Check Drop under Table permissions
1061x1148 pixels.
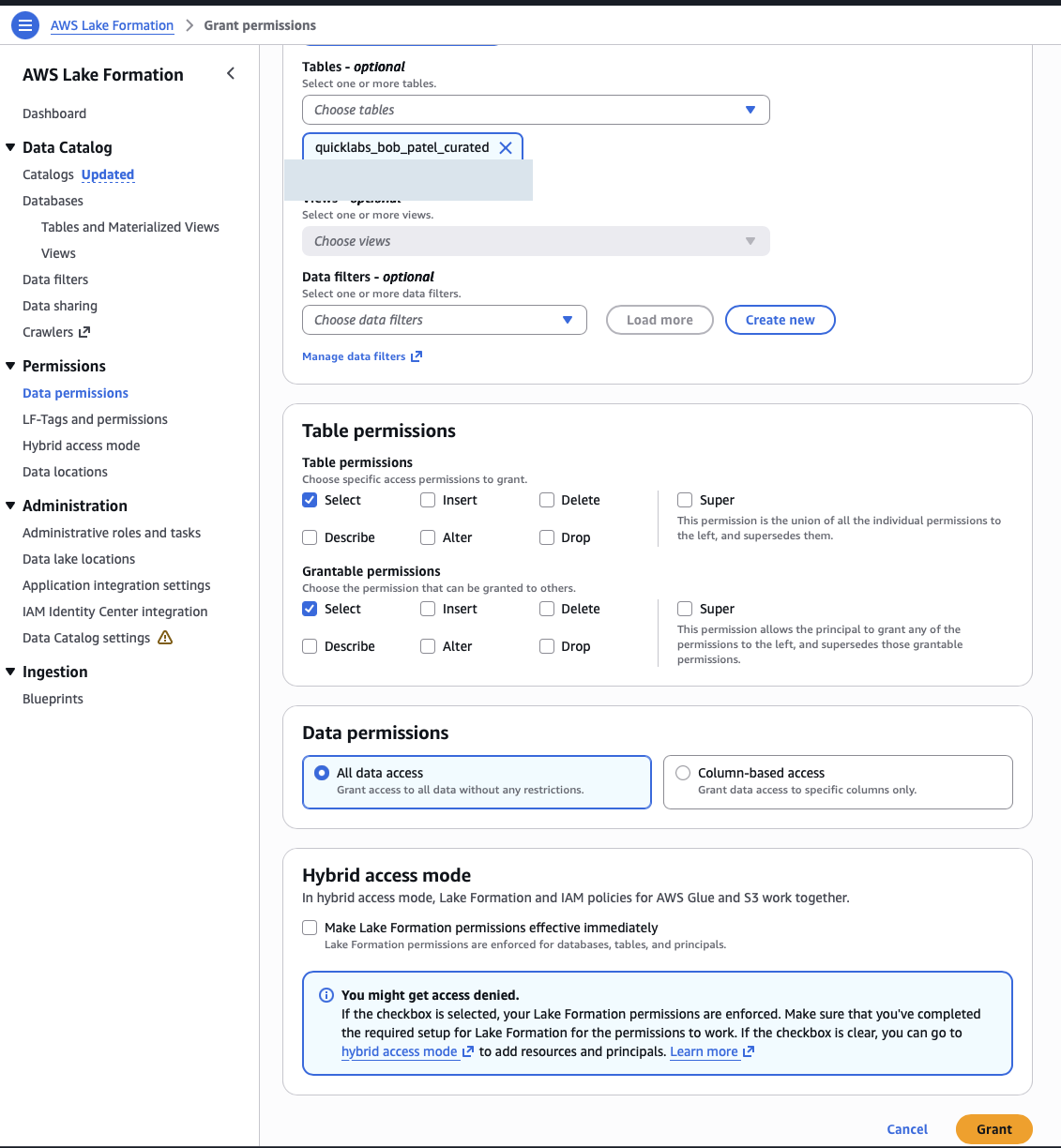[547, 537]
